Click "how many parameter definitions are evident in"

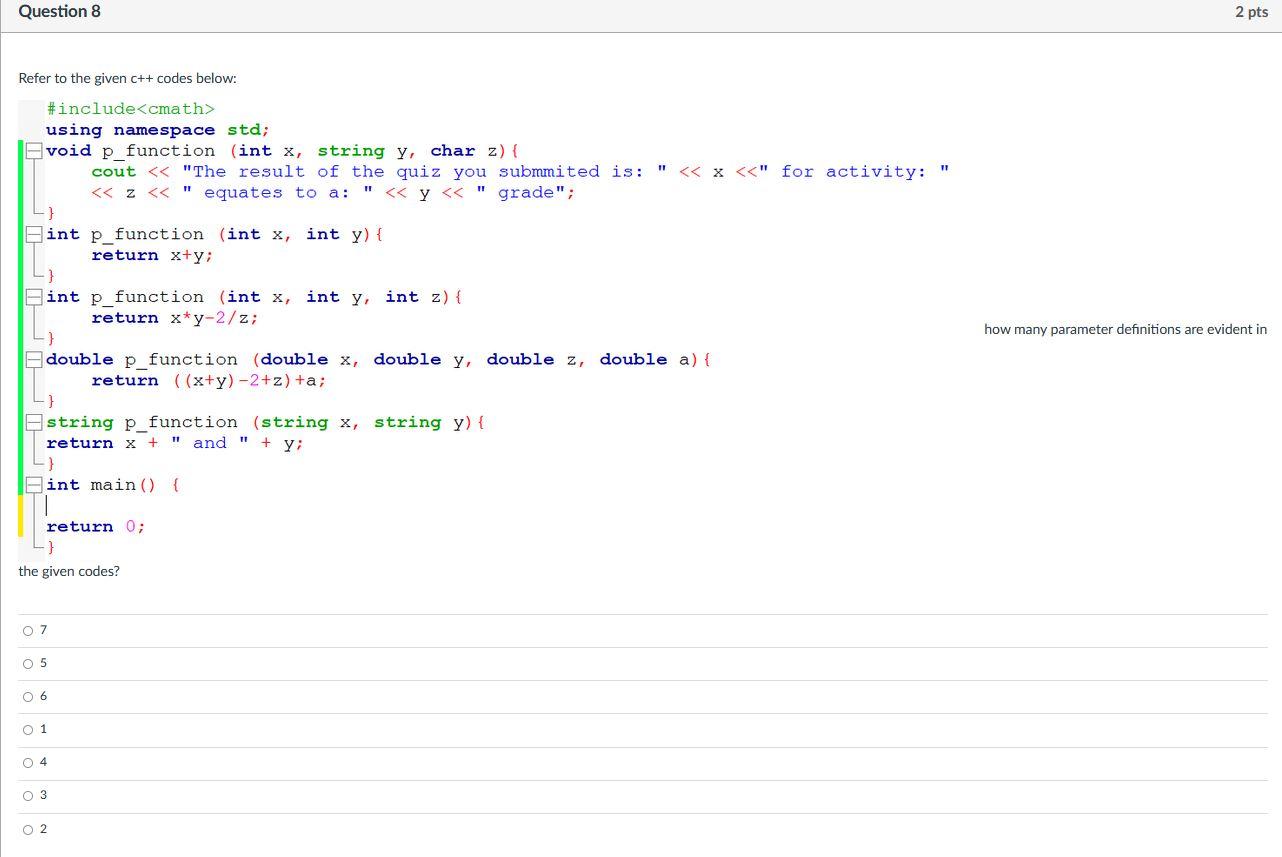(1125, 329)
